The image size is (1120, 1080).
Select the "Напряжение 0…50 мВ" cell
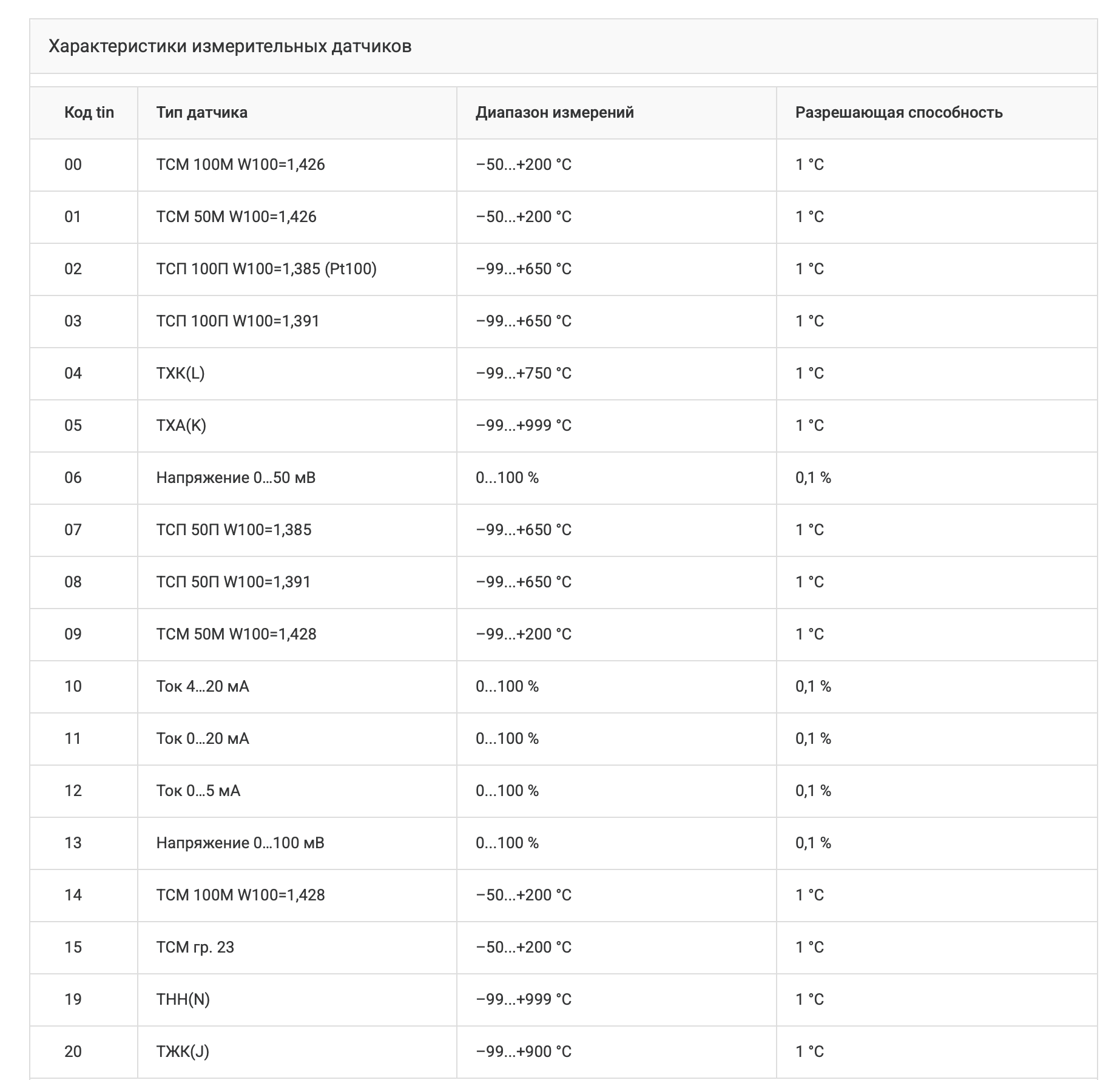(x=236, y=478)
